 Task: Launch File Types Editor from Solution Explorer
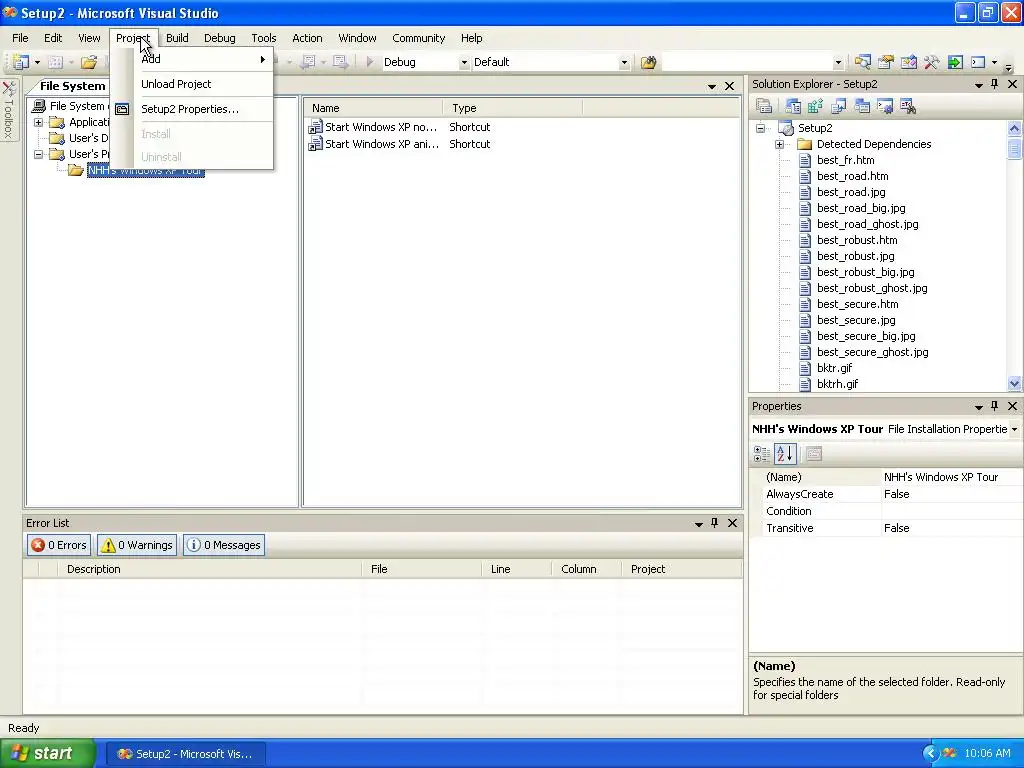click(x=839, y=106)
